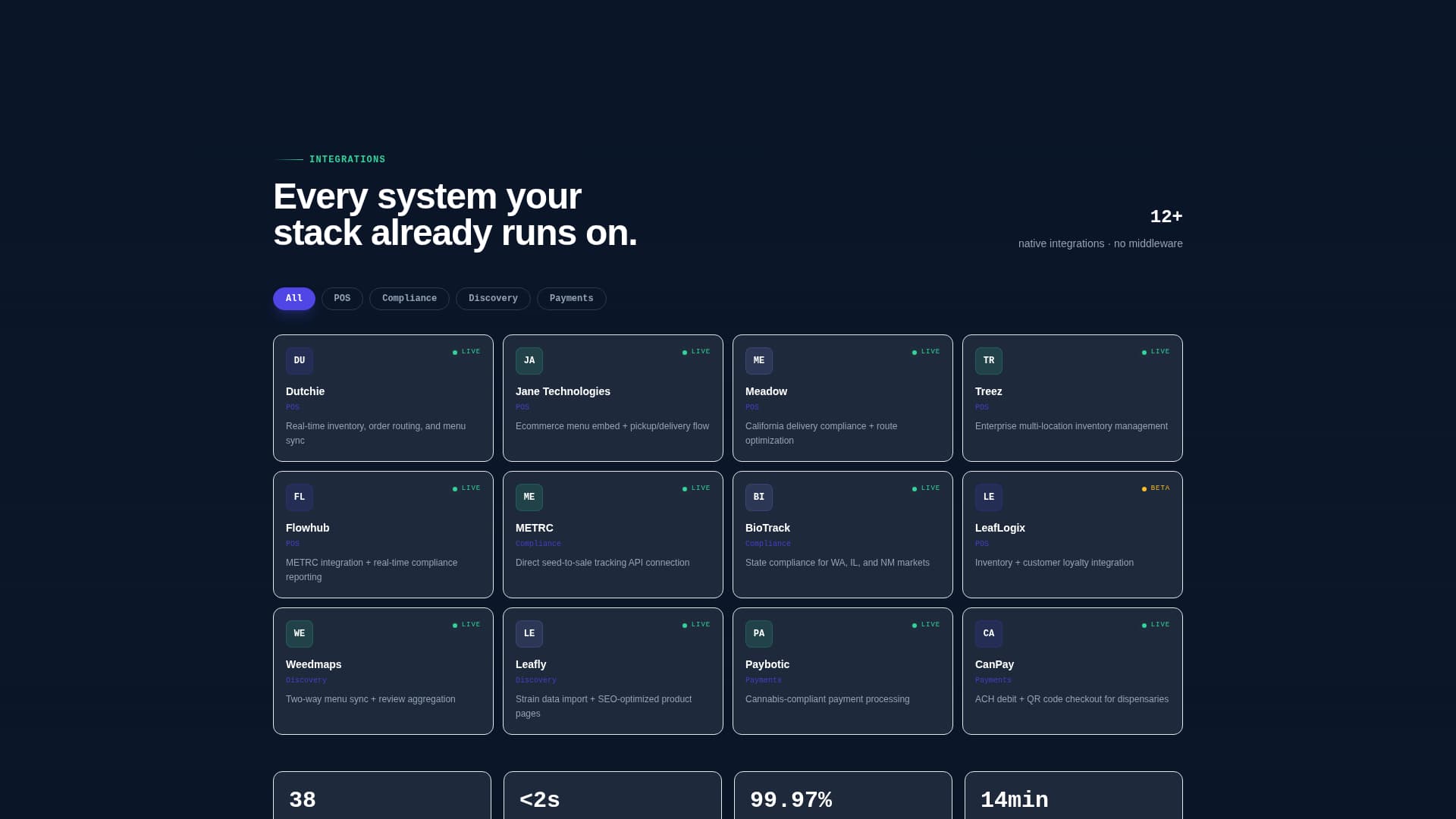This screenshot has height=819, width=1456.
Task: Click the ME logo badge on Meadow card
Action: tap(759, 361)
